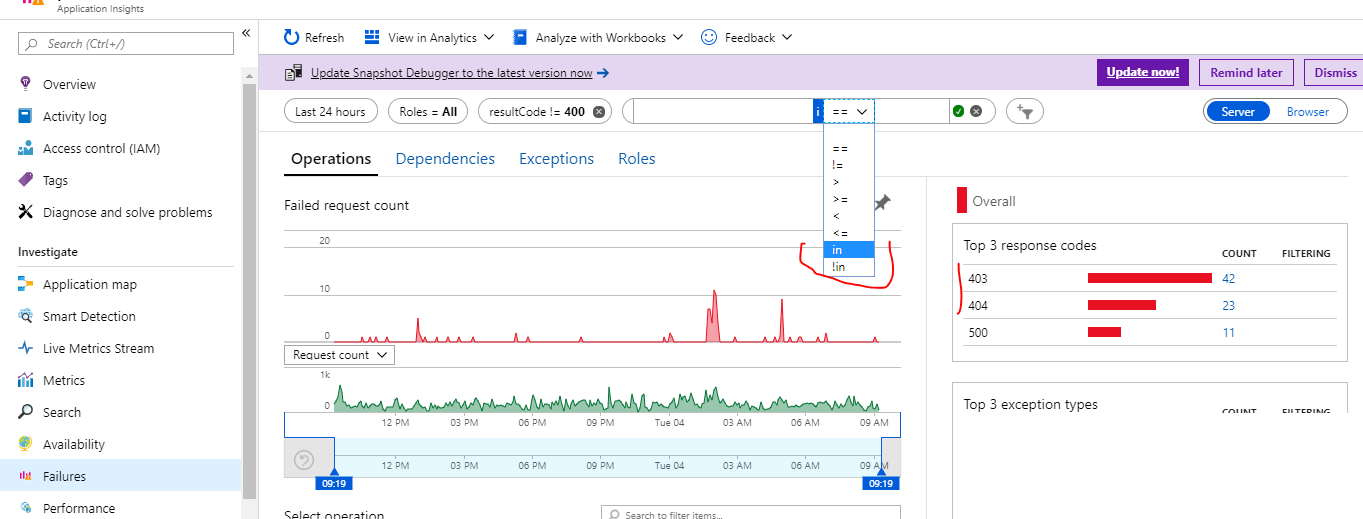Choose <= operator in dropdown list
Viewport: 1363px width, 519px height.
[x=849, y=233]
